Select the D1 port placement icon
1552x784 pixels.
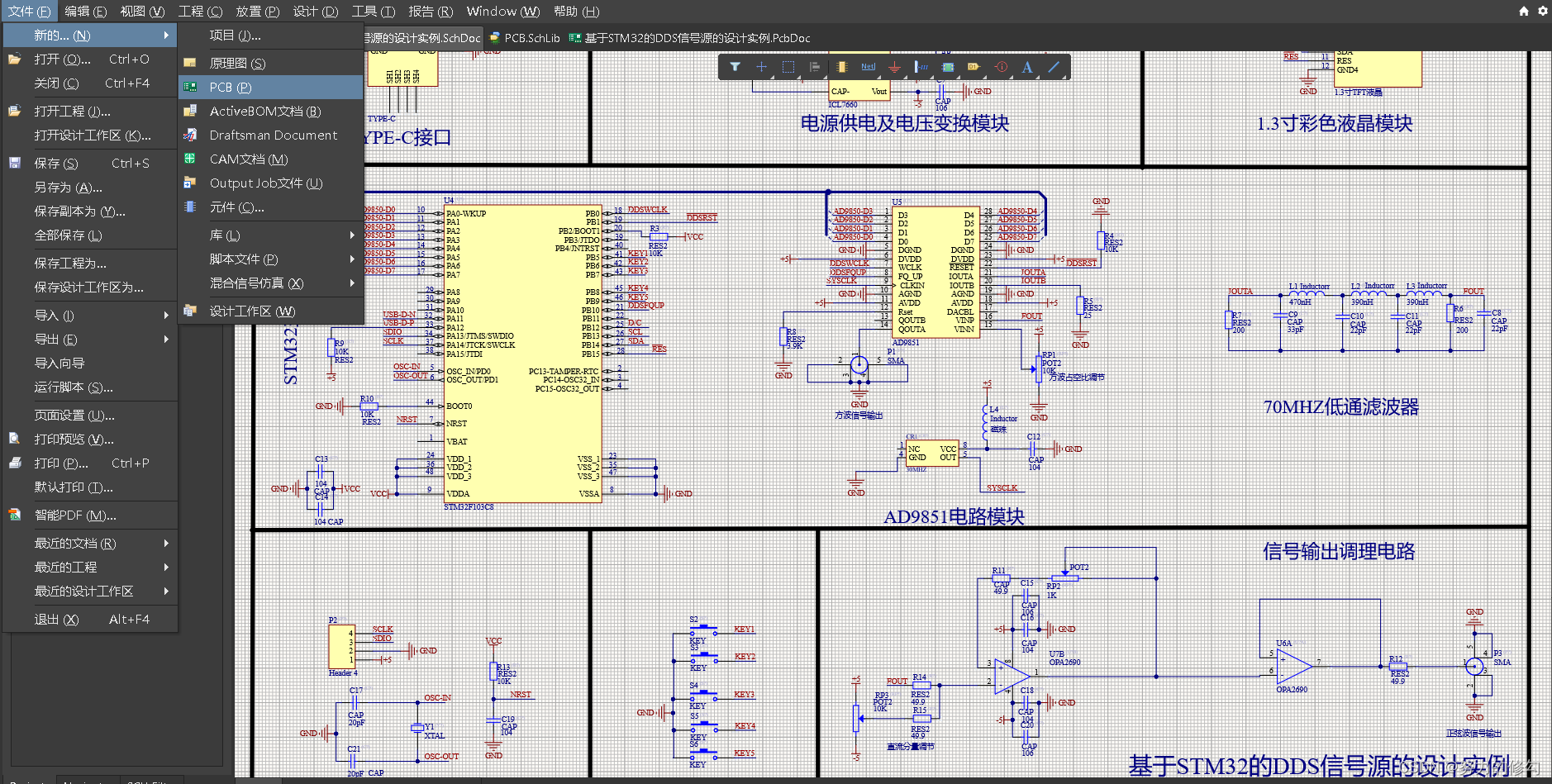click(x=974, y=67)
